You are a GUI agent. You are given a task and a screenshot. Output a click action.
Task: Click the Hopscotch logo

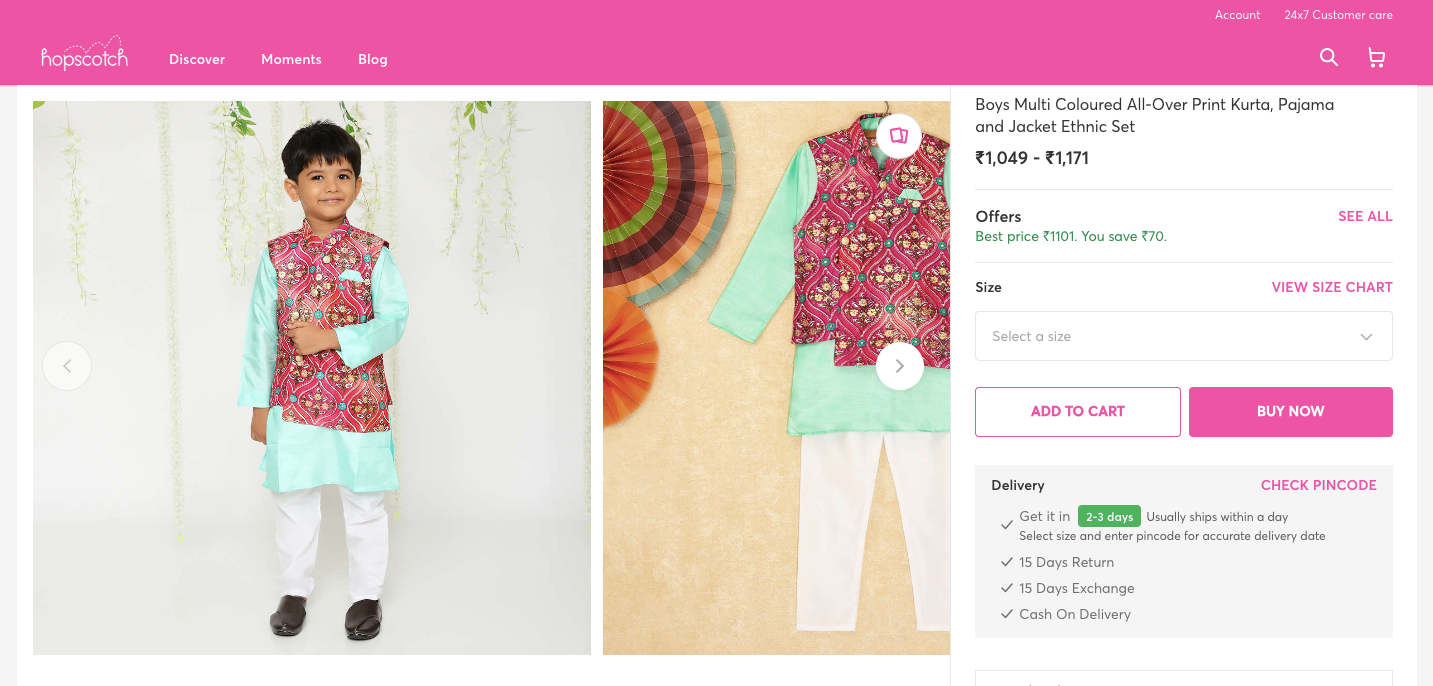(x=85, y=57)
